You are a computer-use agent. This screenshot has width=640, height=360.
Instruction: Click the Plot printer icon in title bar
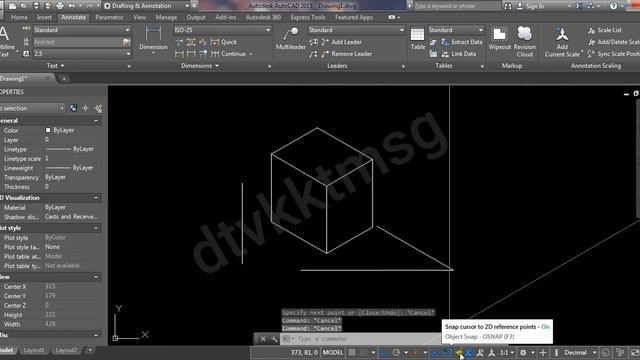[x=60, y=6]
